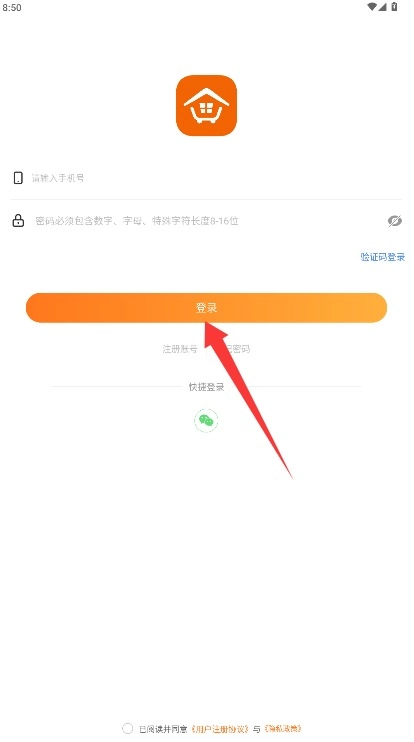Tap the 快捷登录 quick login label
This screenshot has width=414, height=742.
click(206, 387)
